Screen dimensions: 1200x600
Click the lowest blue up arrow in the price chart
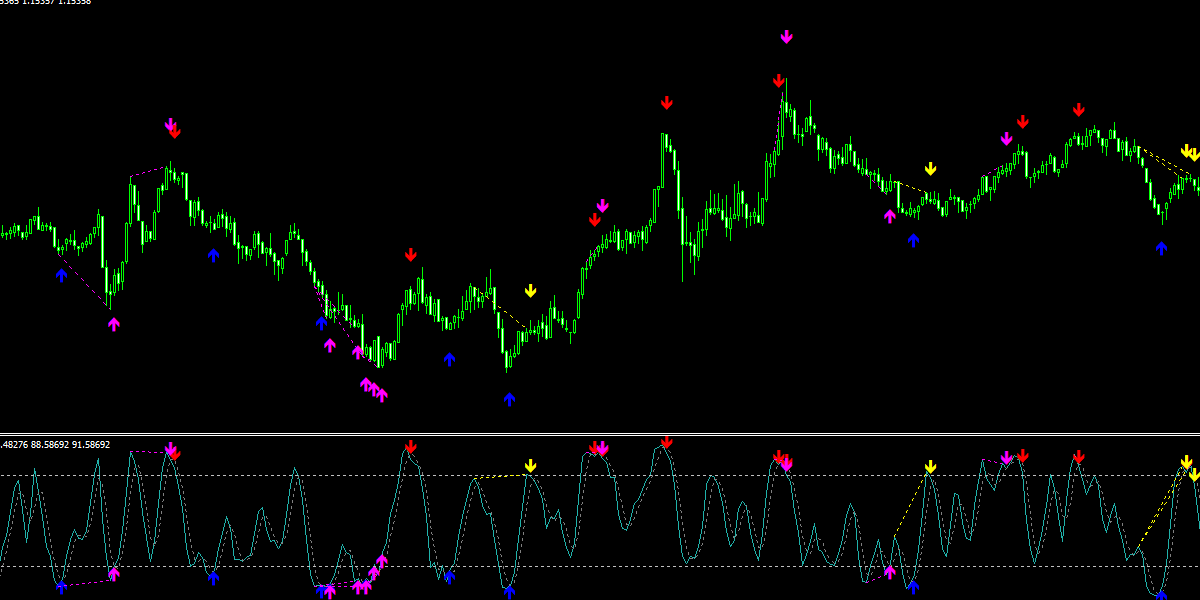(x=509, y=399)
